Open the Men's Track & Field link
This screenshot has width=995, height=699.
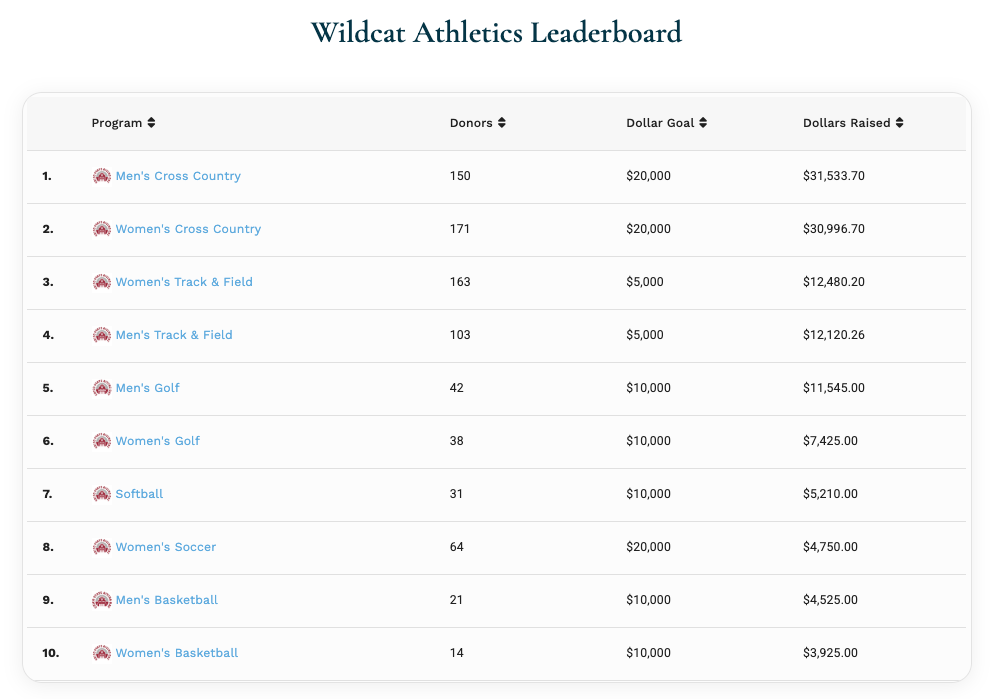point(174,335)
